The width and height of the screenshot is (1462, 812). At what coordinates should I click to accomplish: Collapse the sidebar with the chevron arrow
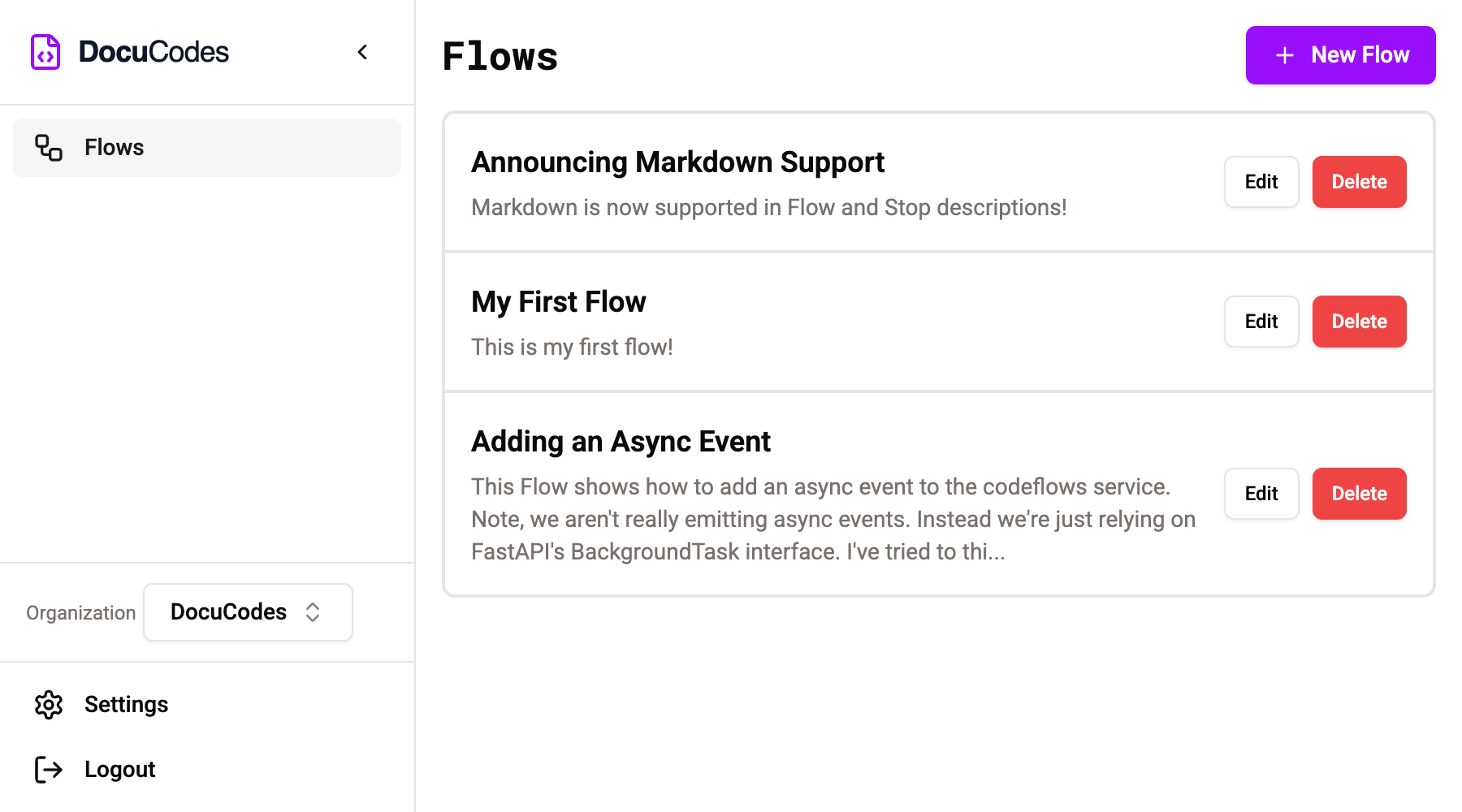363,52
